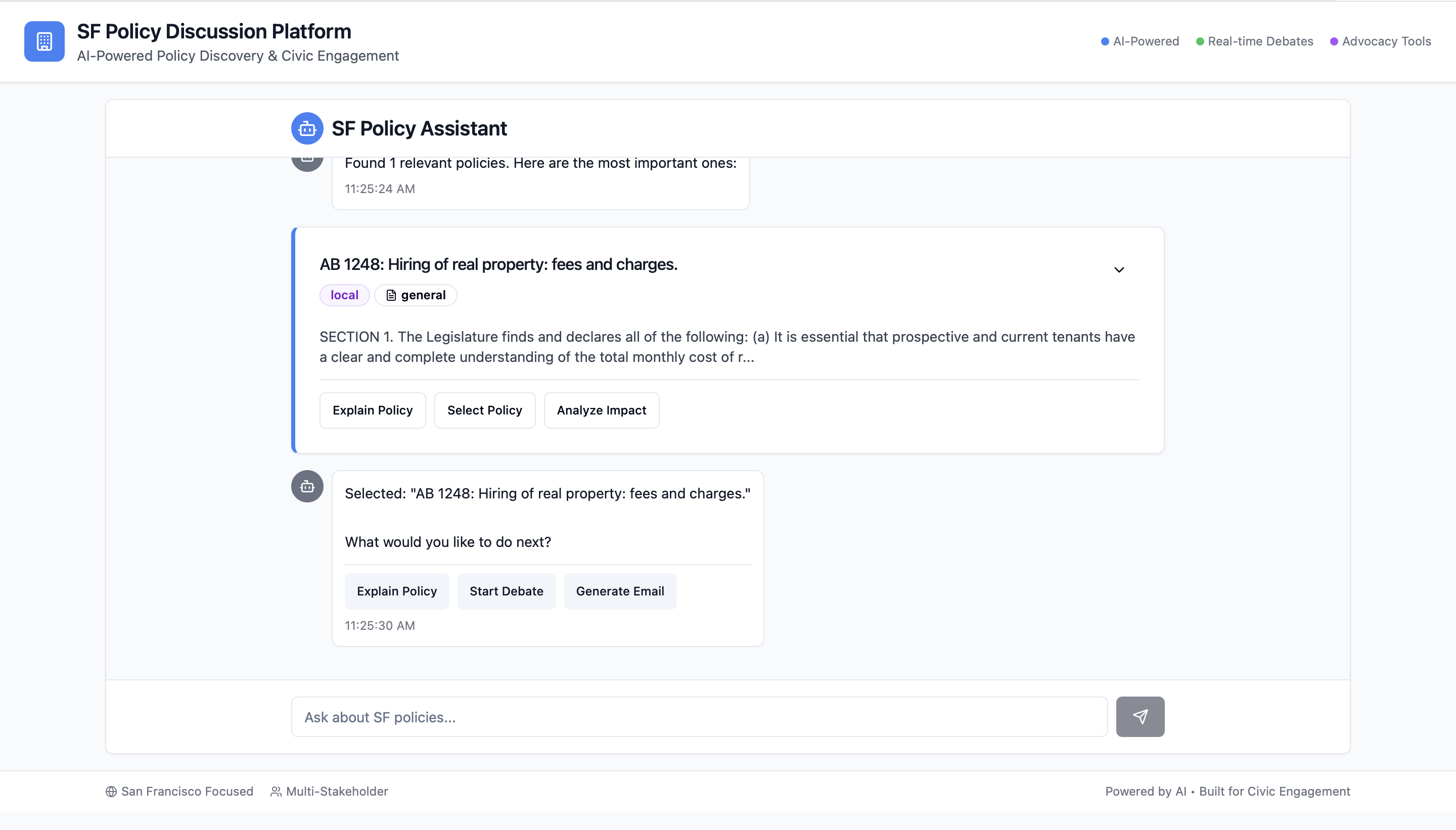Image resolution: width=1456 pixels, height=830 pixels.
Task: Open AB 1248 policy title text
Action: (x=498, y=264)
